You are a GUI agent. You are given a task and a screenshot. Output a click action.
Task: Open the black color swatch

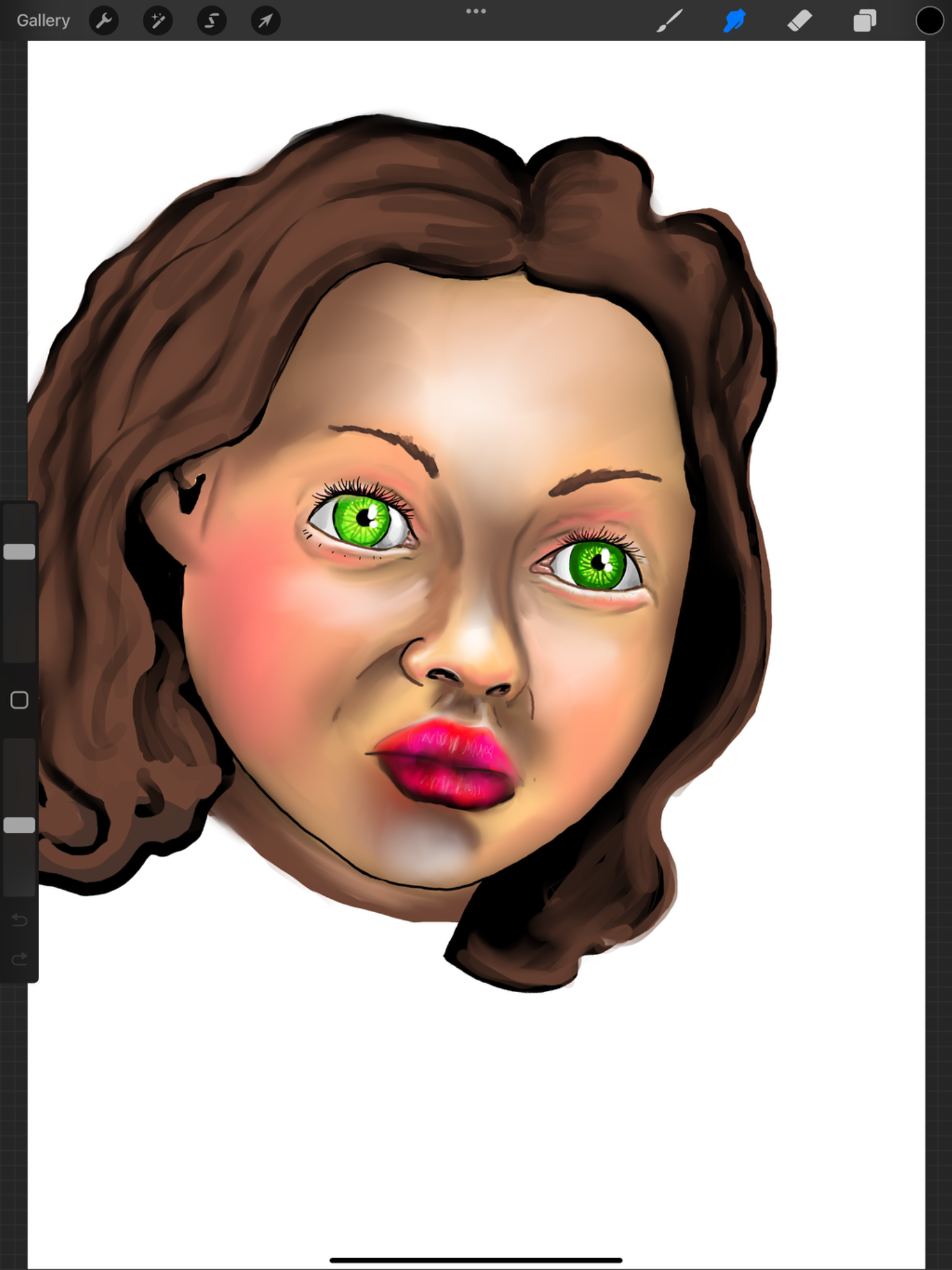pyautogui.click(x=929, y=21)
